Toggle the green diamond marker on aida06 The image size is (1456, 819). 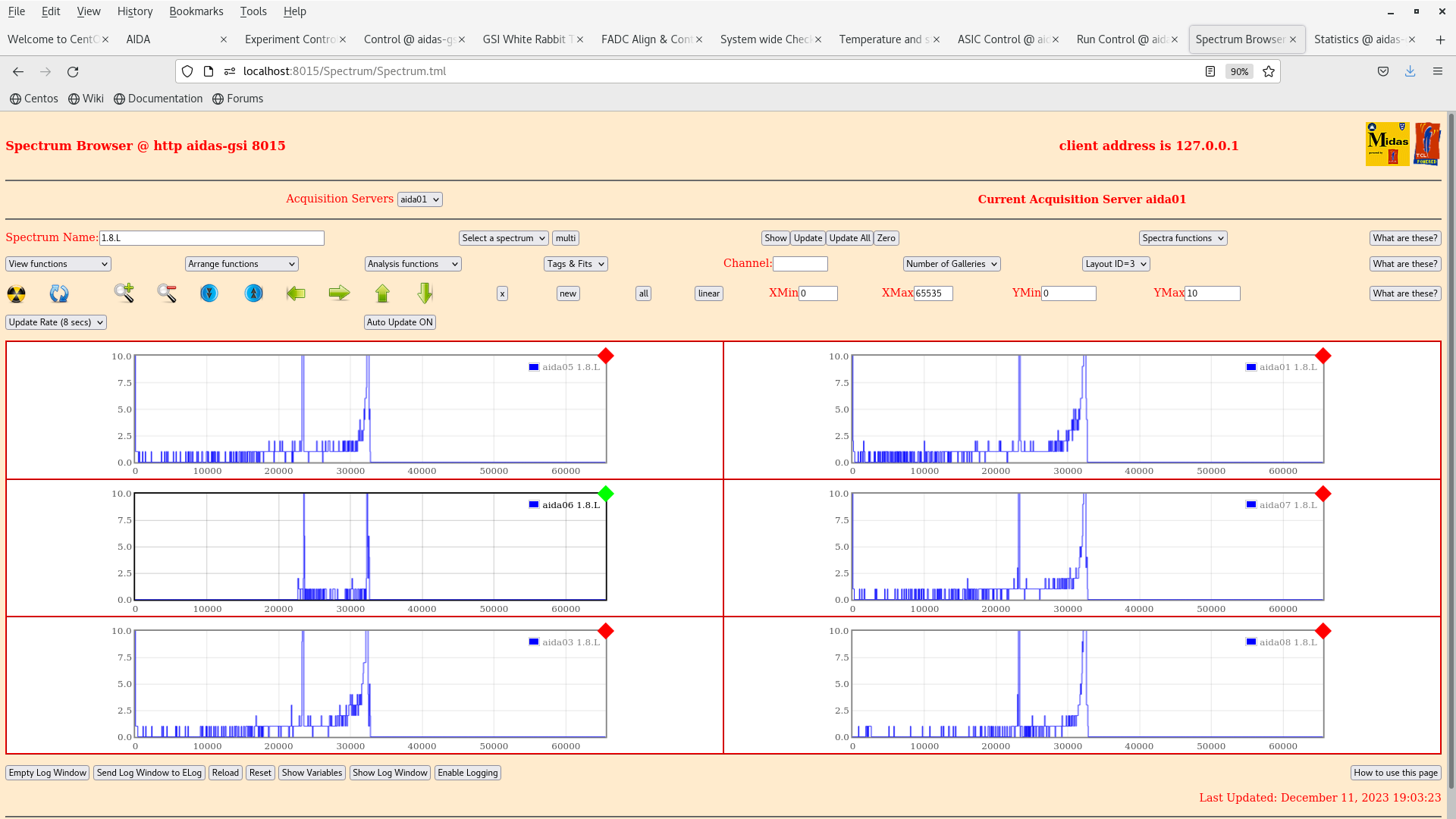(x=605, y=494)
